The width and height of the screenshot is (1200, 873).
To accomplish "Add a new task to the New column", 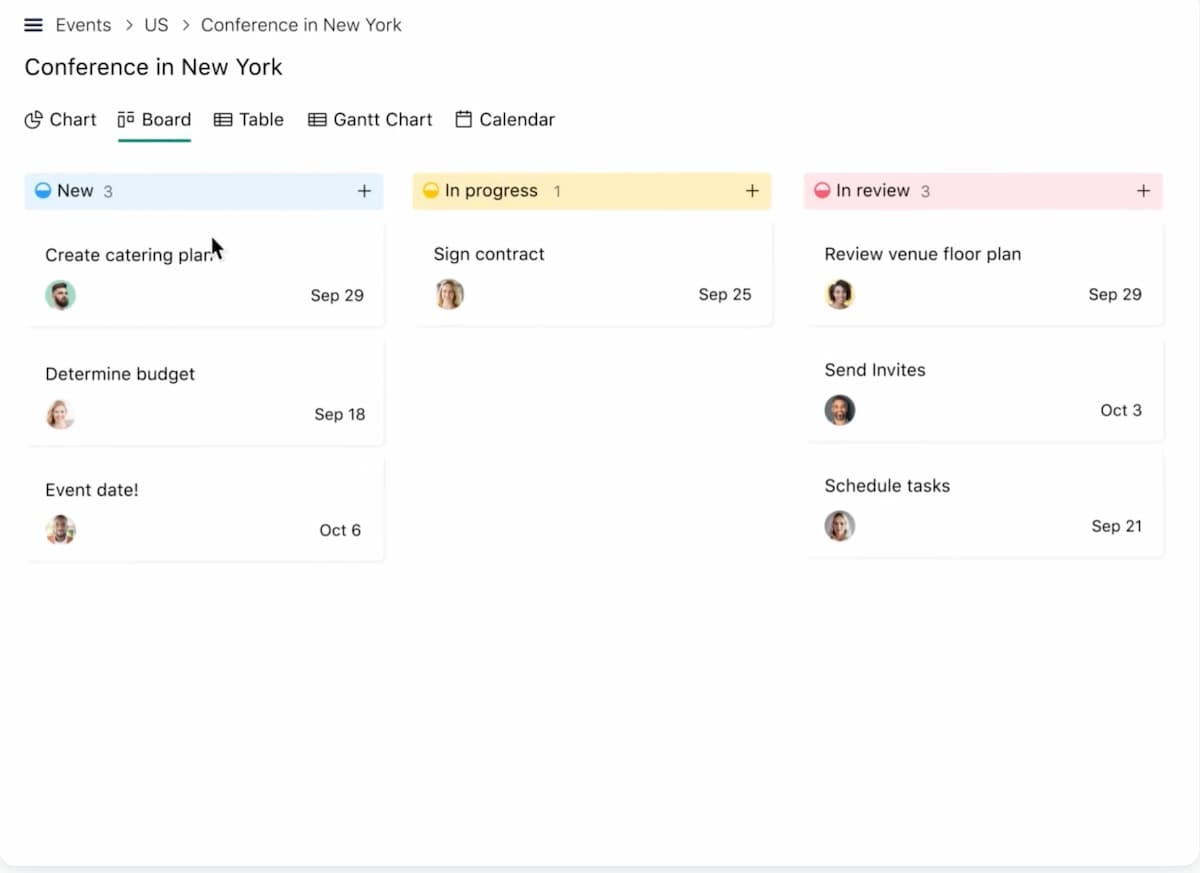I will [x=364, y=190].
